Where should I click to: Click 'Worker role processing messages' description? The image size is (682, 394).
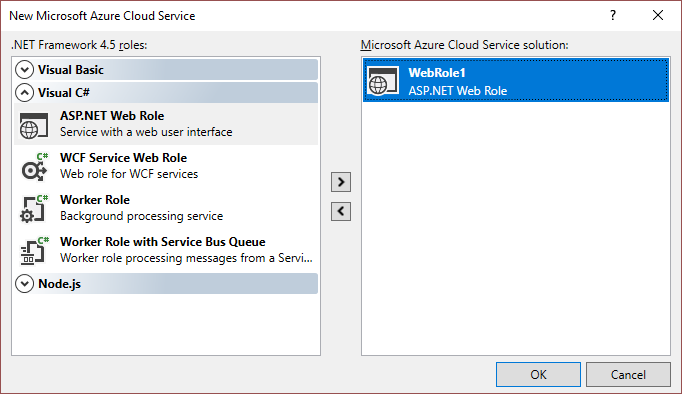(186, 258)
